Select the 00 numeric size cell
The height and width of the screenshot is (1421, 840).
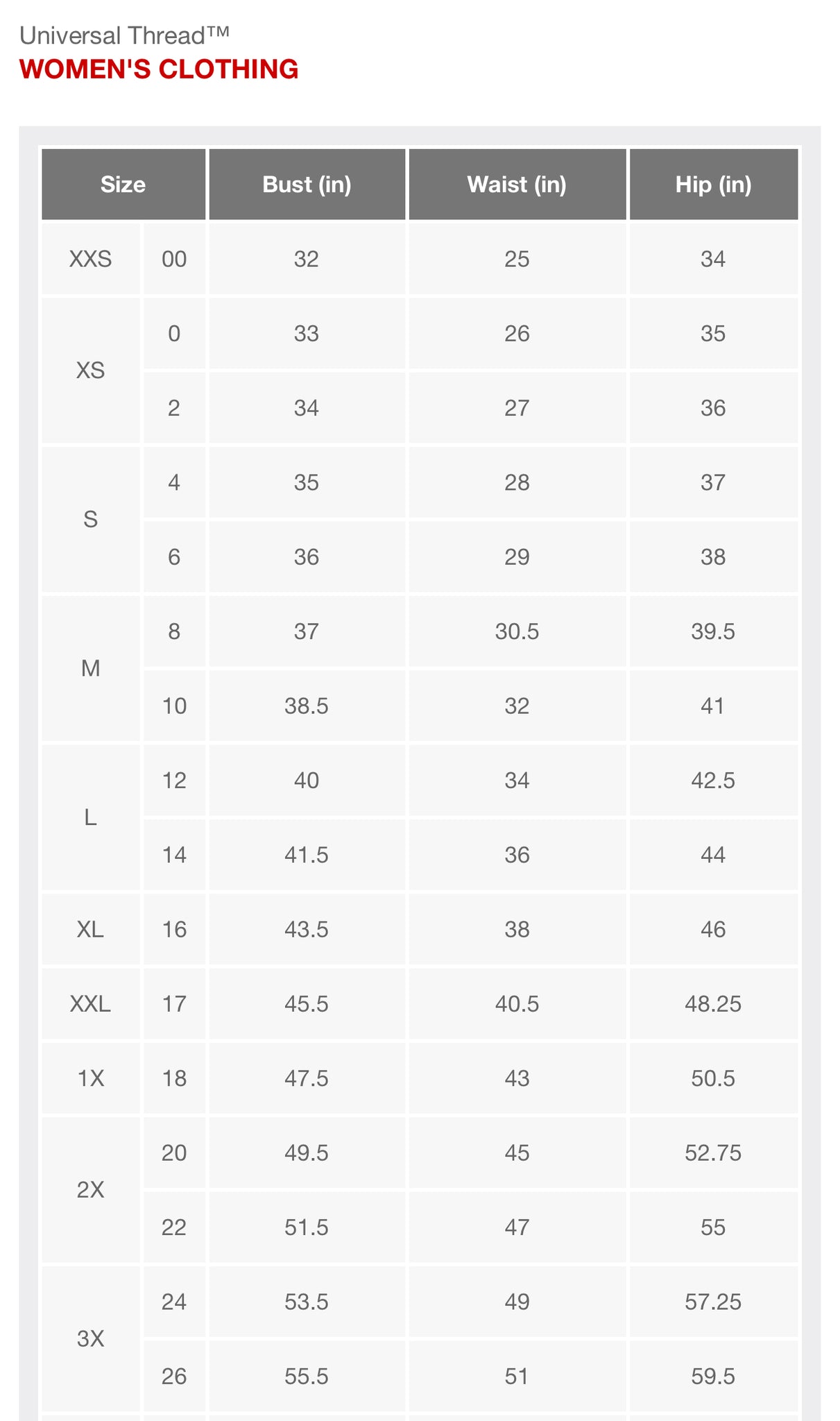(174, 259)
